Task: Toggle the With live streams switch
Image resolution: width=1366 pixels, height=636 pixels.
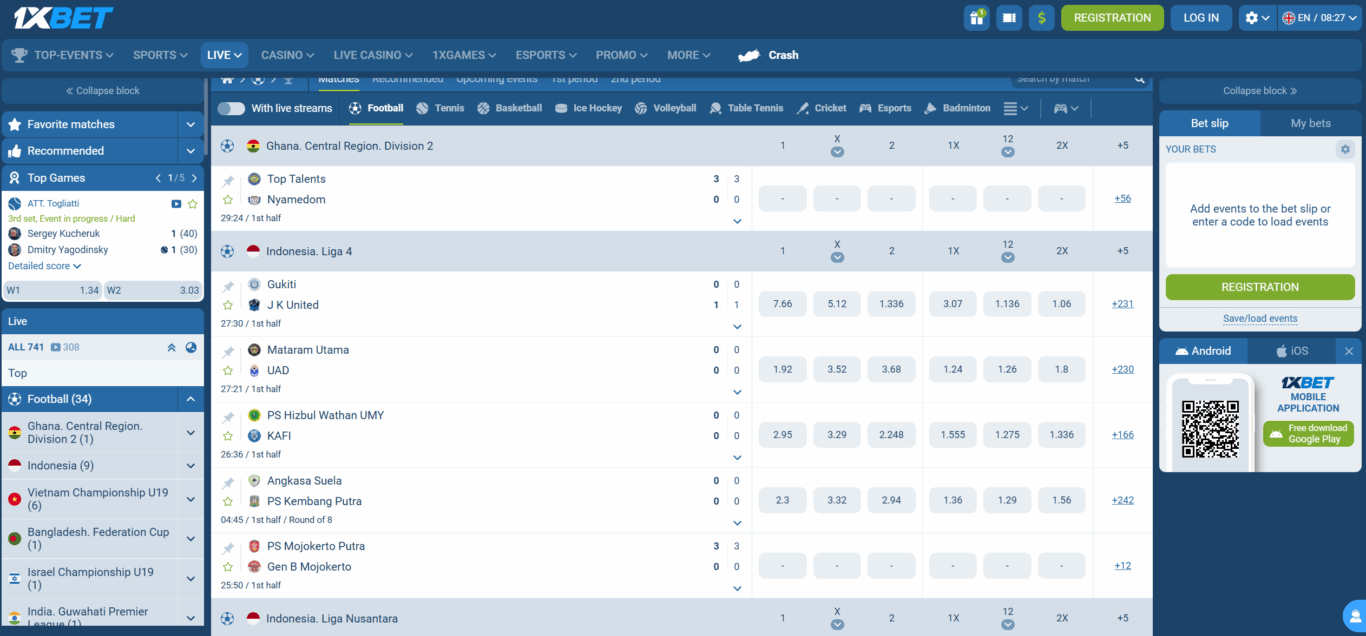Action: [232, 108]
